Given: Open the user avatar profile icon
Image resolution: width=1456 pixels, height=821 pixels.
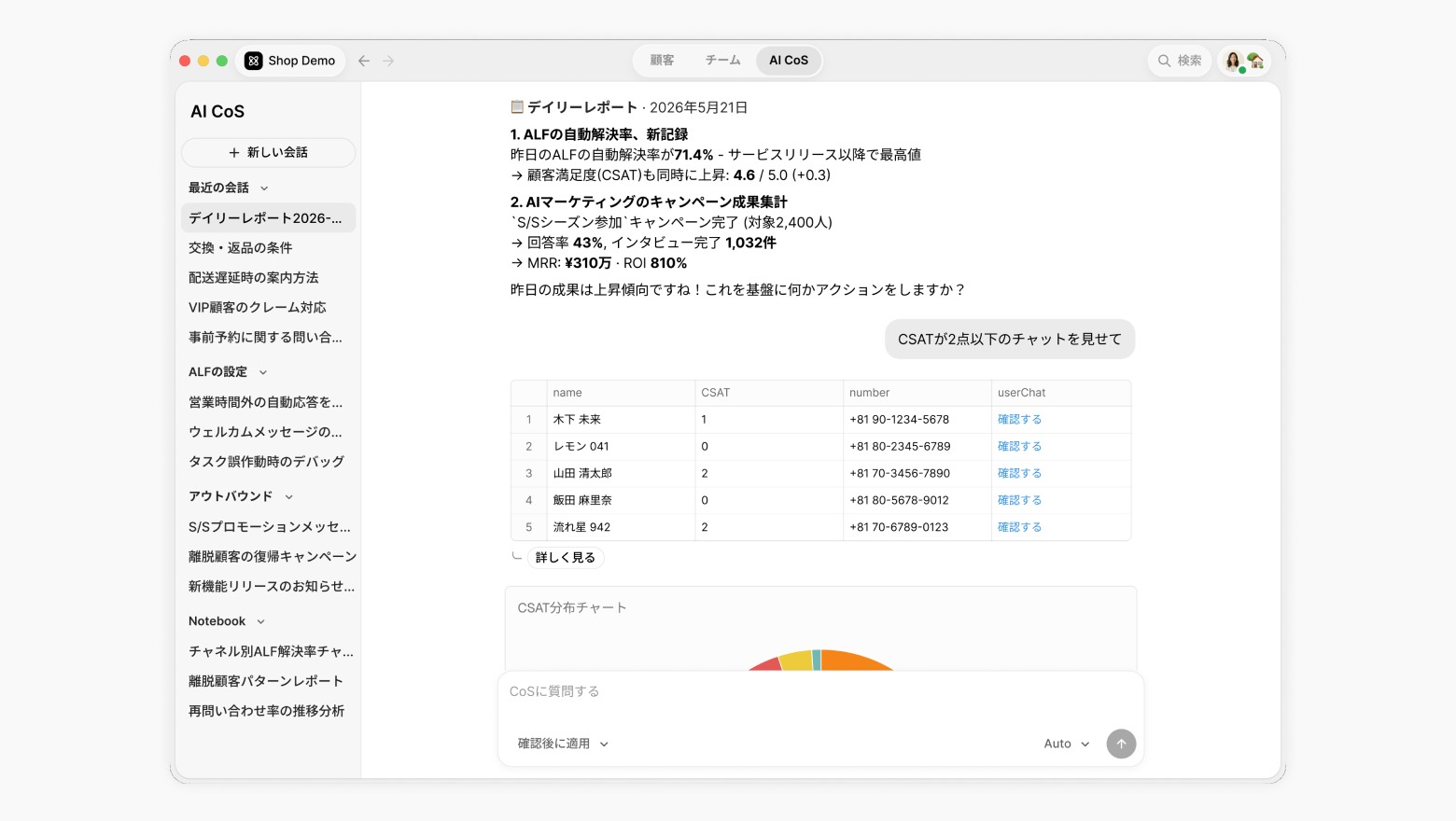Looking at the screenshot, I should (x=1233, y=61).
